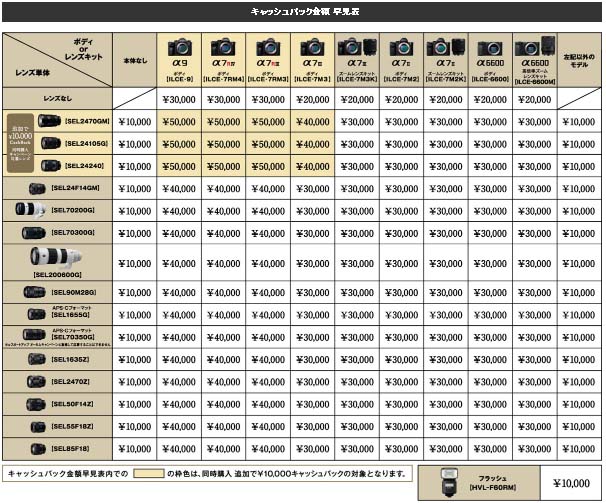Choose the SEL55F18Z lens image
Image resolution: width=606 pixels, height=503 pixels.
click(x=38, y=427)
